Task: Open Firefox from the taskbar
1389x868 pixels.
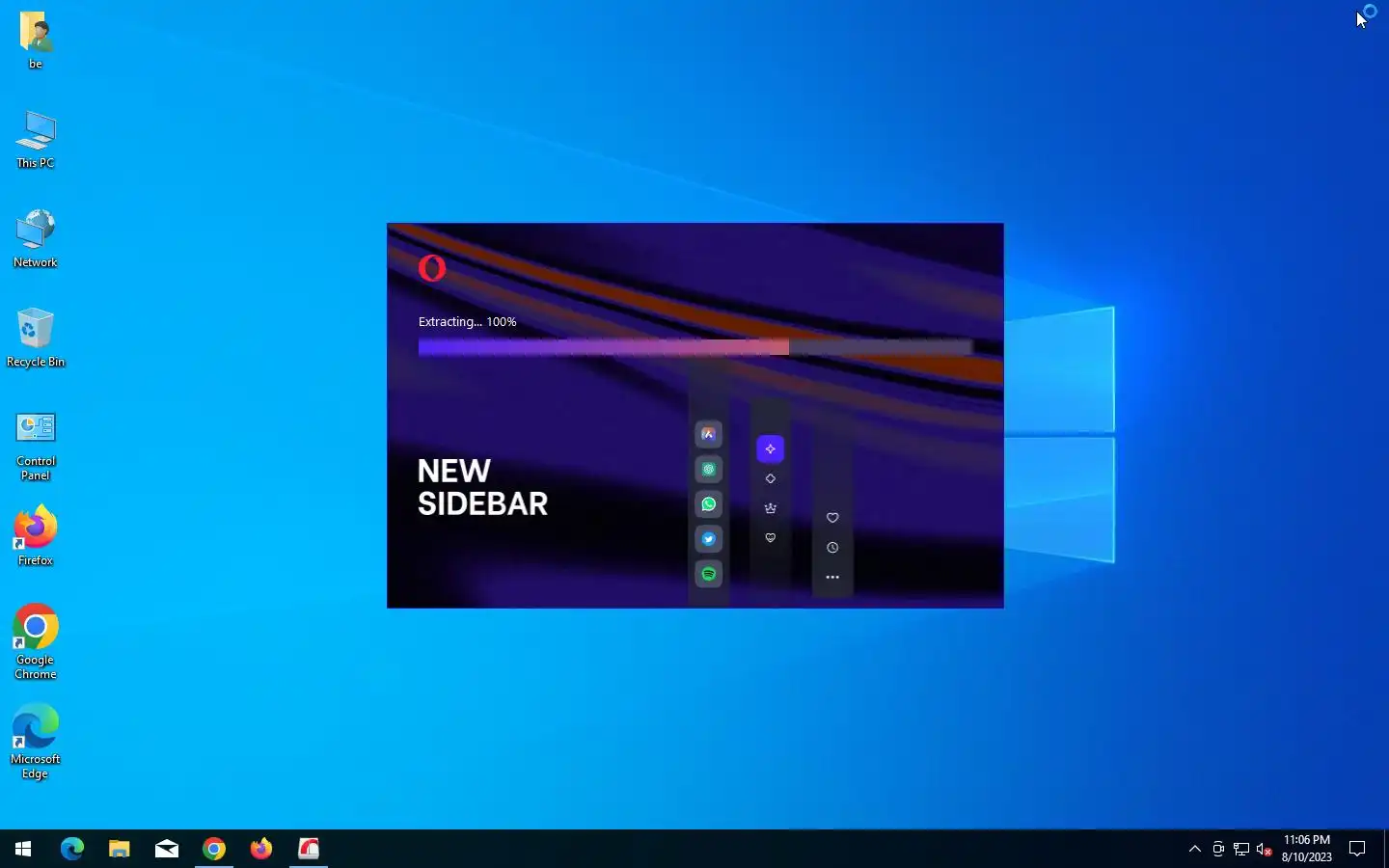Action: pos(261,849)
